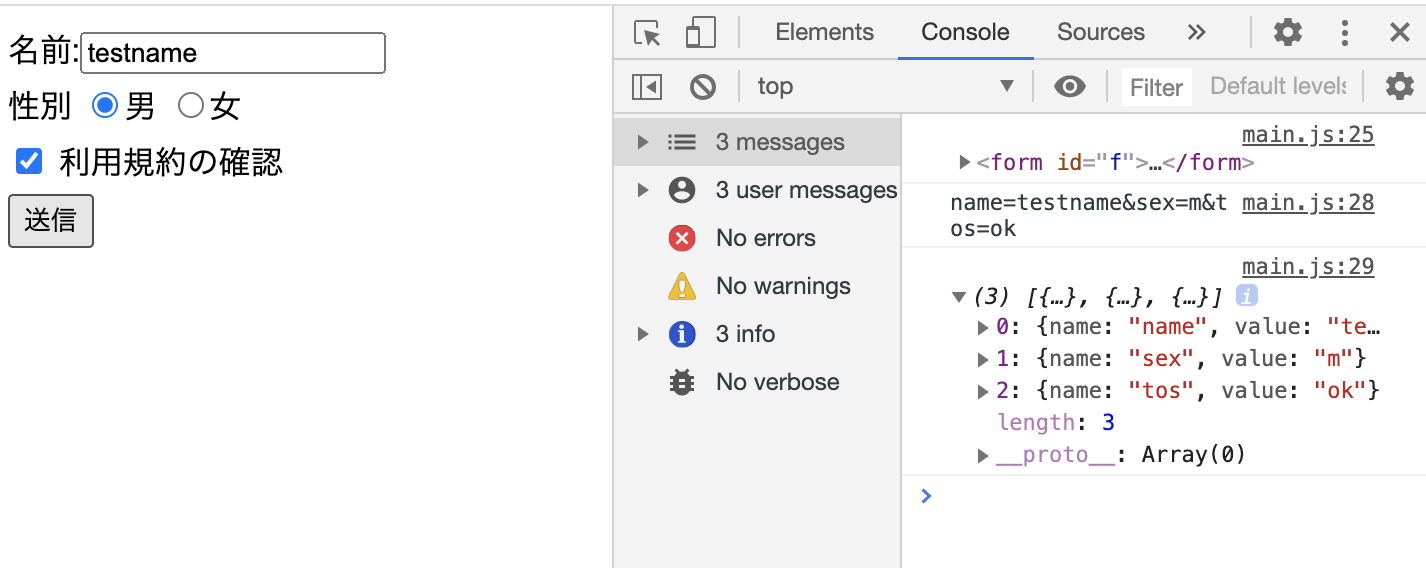The image size is (1426, 568).
Task: Open the main.js:28 source link
Action: click(x=1308, y=203)
